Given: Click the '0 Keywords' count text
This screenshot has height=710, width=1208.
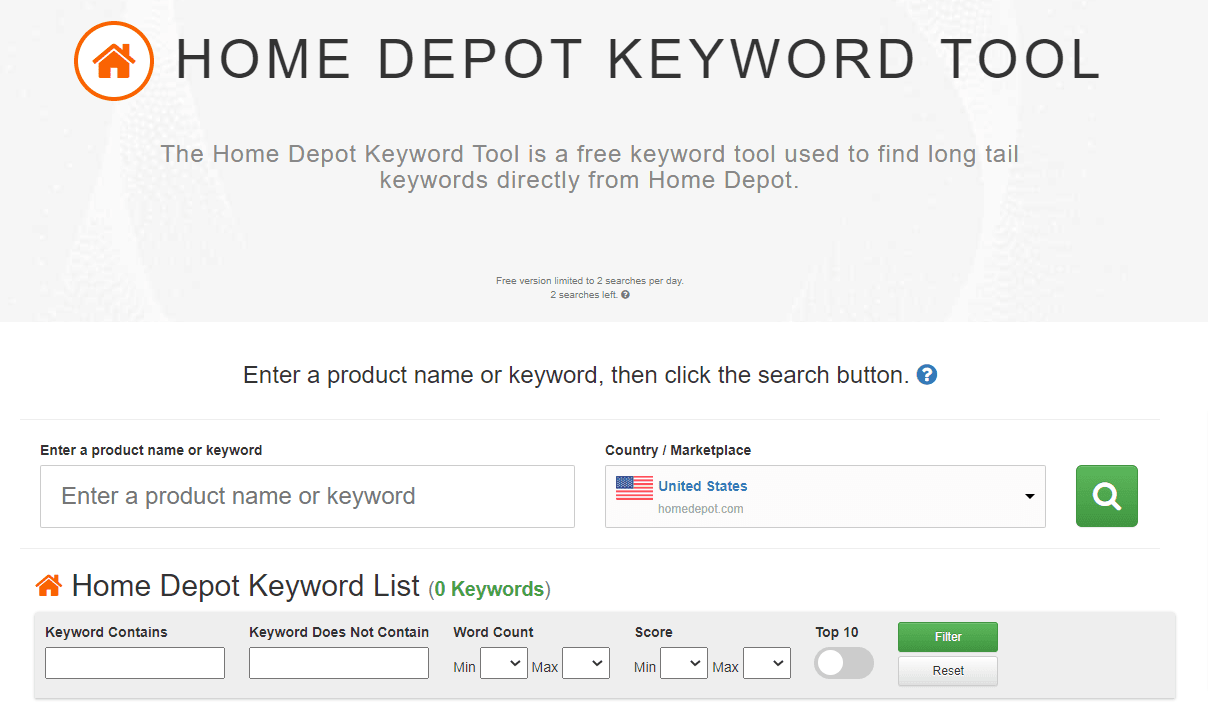Looking at the screenshot, I should [x=489, y=589].
